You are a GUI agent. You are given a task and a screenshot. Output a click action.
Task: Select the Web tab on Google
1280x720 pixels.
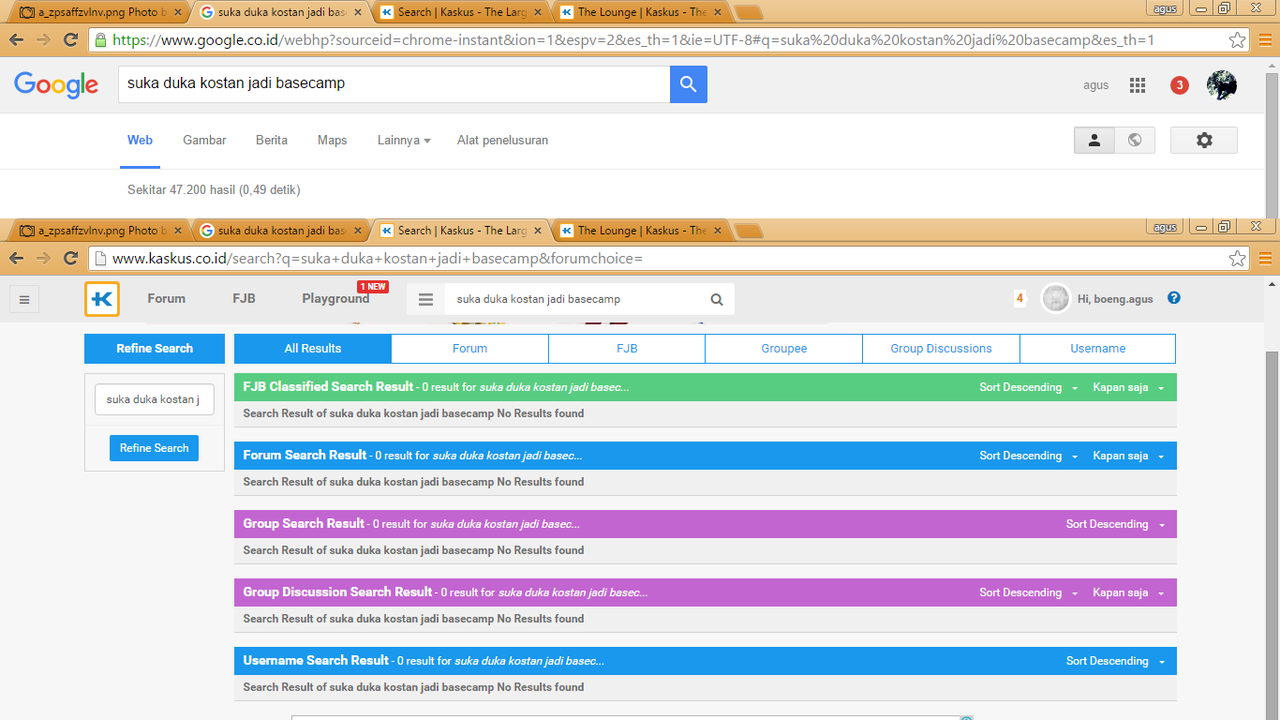tap(140, 140)
